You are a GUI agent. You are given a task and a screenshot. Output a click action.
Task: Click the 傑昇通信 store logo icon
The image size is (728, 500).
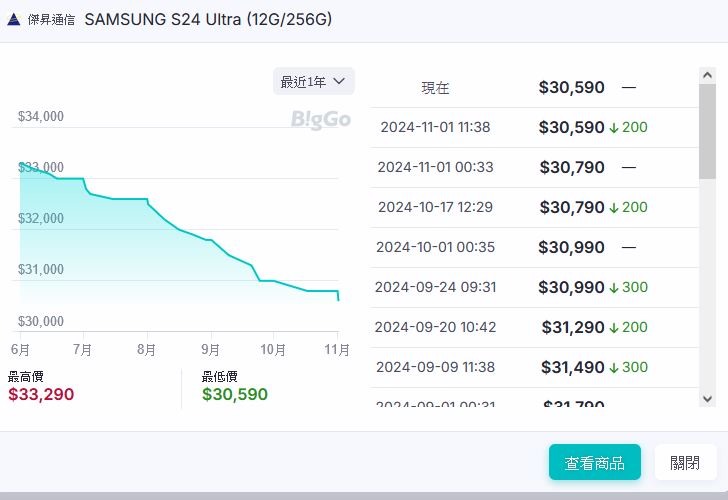(14, 20)
